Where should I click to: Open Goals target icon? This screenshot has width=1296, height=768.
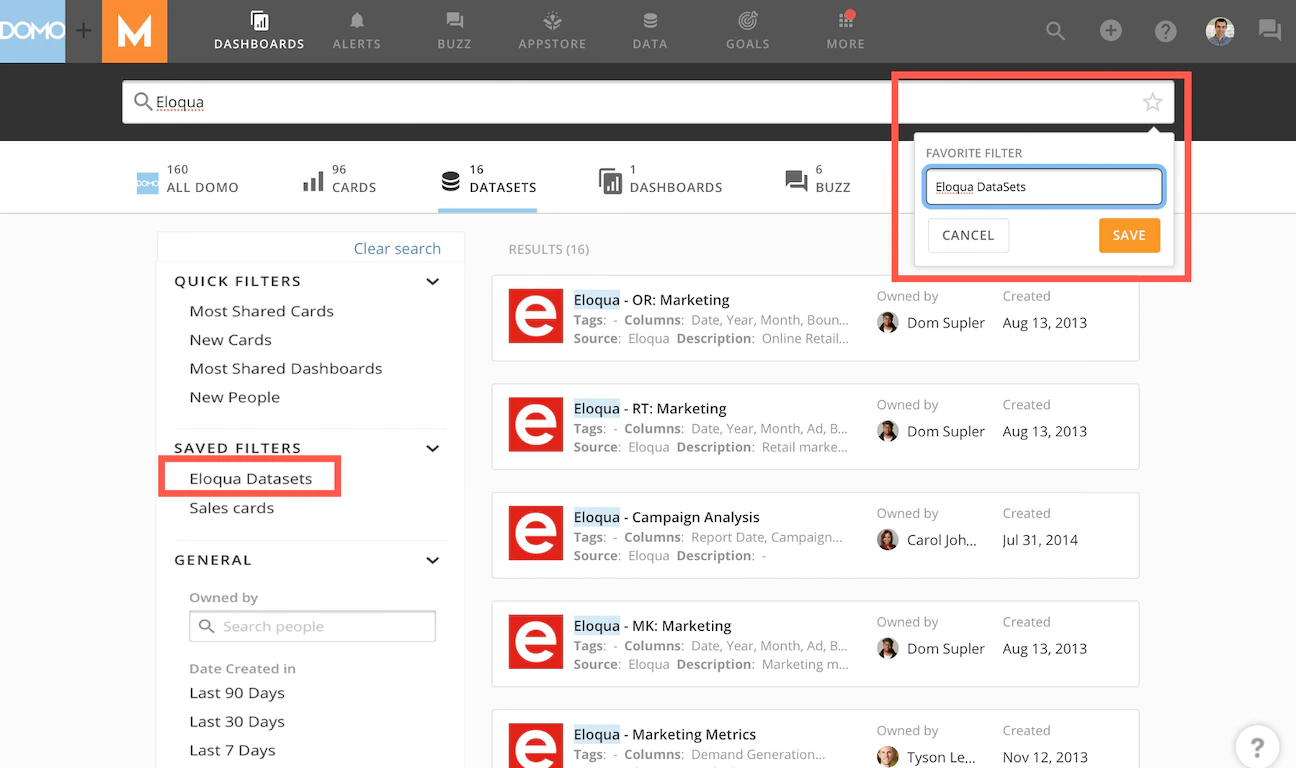tap(747, 30)
